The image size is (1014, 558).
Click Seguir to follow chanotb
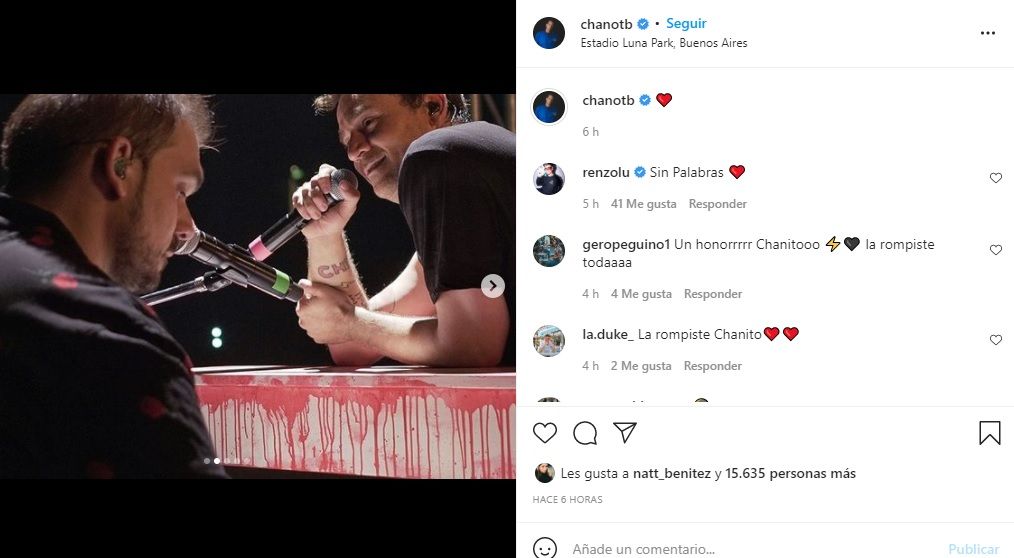(686, 23)
